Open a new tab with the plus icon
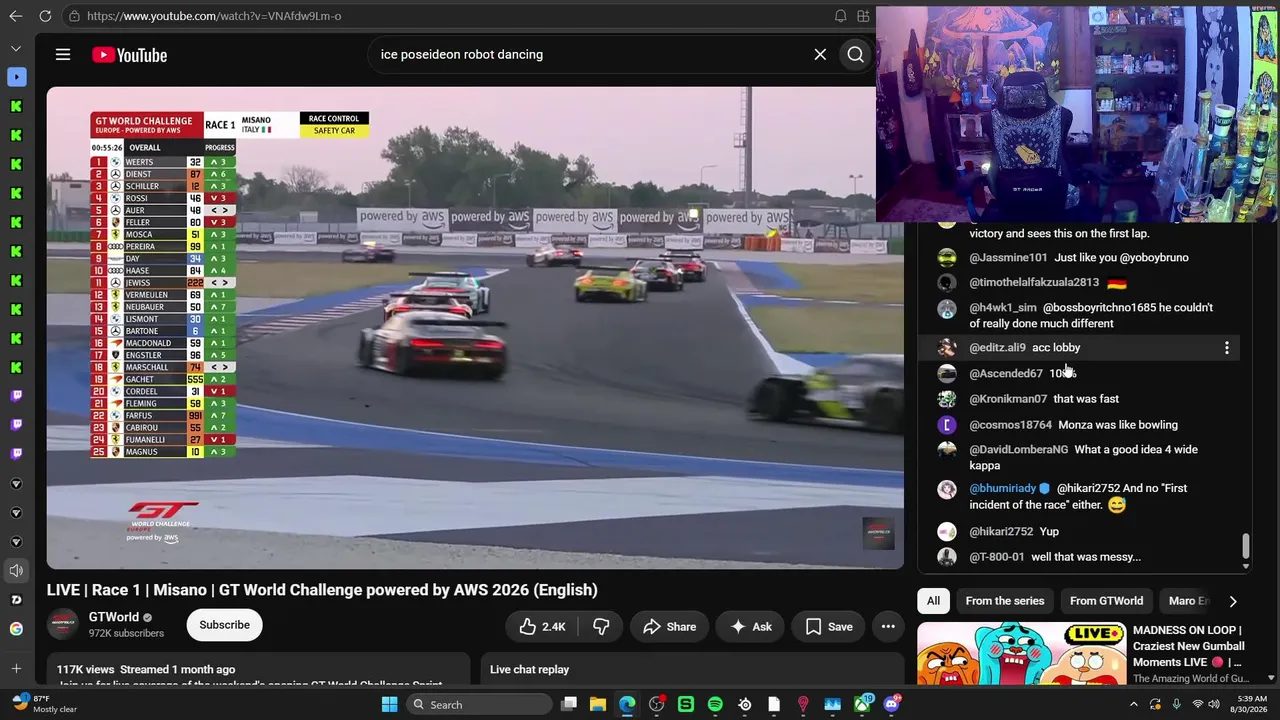The width and height of the screenshot is (1280, 720). 16,668
